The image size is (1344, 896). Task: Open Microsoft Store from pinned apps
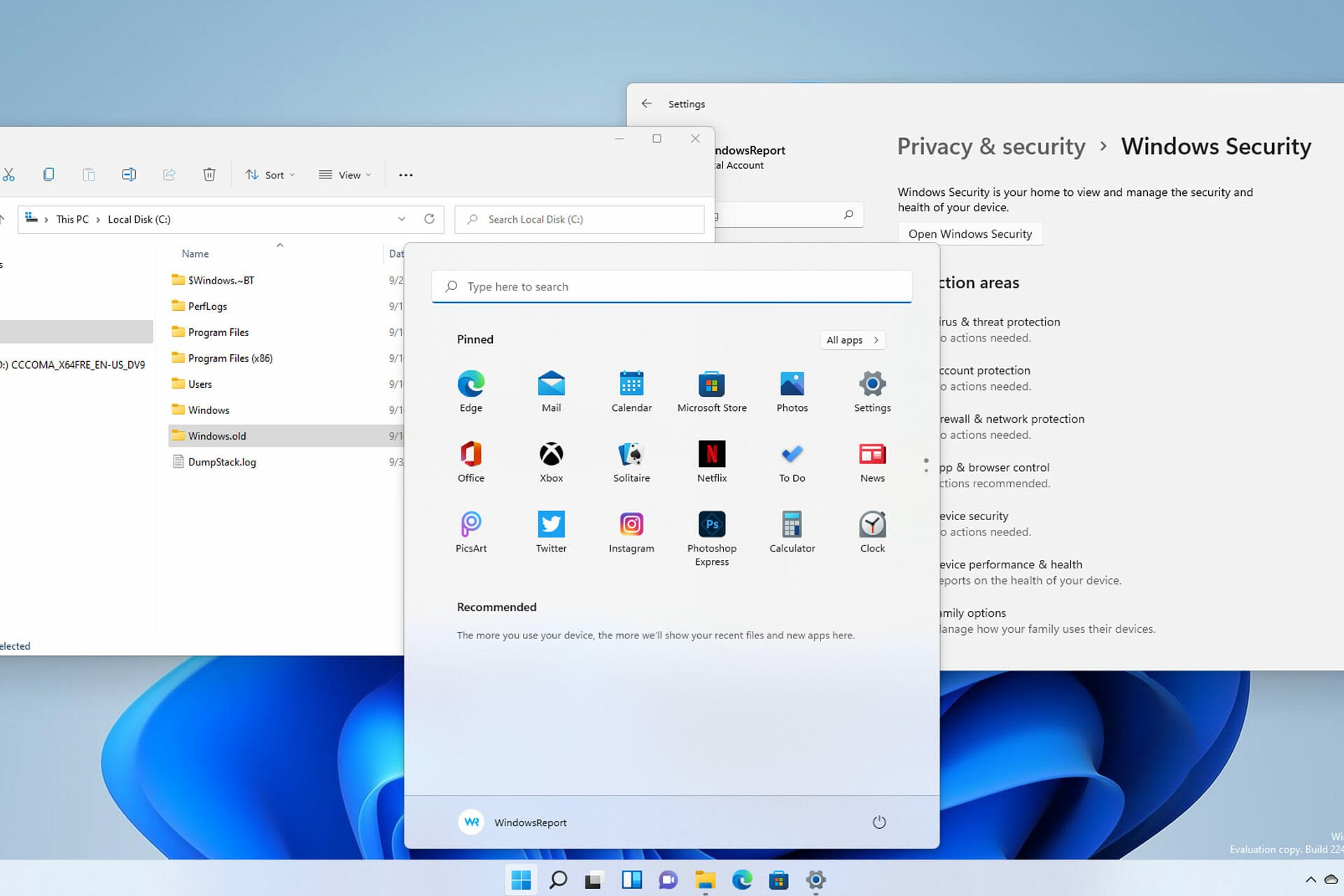pyautogui.click(x=712, y=391)
